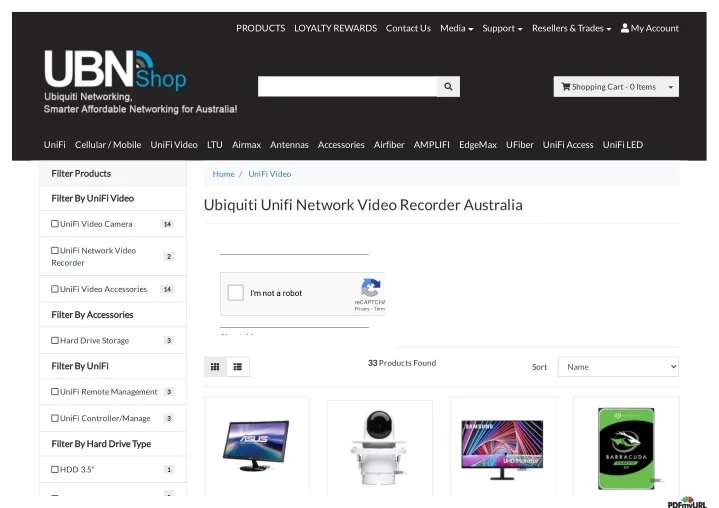Open LOYALTY REWARDS page
The height and width of the screenshot is (508, 719).
coord(335,28)
